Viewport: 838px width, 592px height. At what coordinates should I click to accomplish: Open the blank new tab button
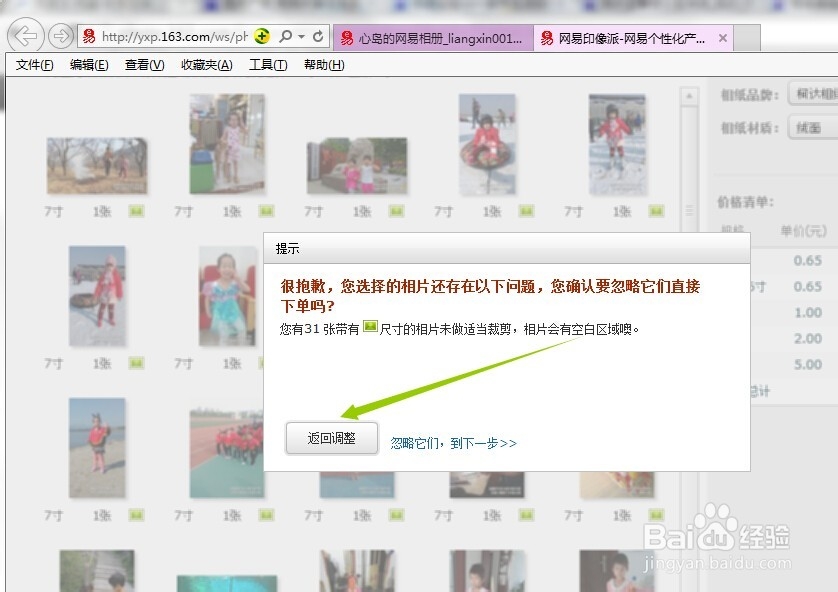pos(747,38)
